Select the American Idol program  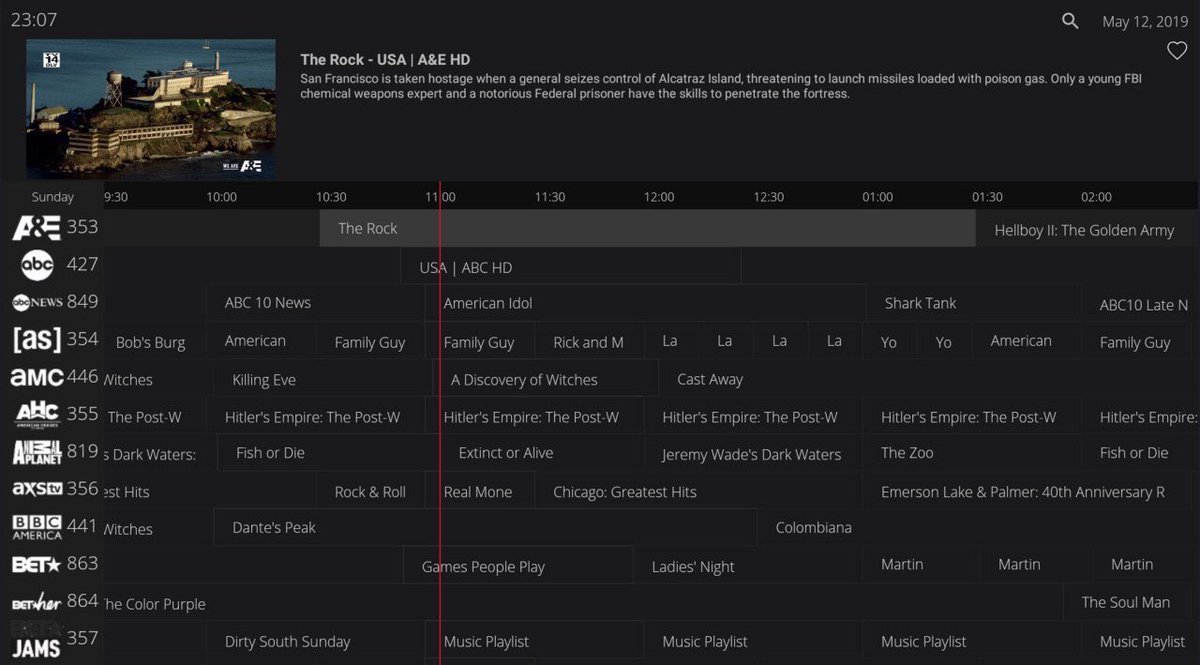pos(646,303)
